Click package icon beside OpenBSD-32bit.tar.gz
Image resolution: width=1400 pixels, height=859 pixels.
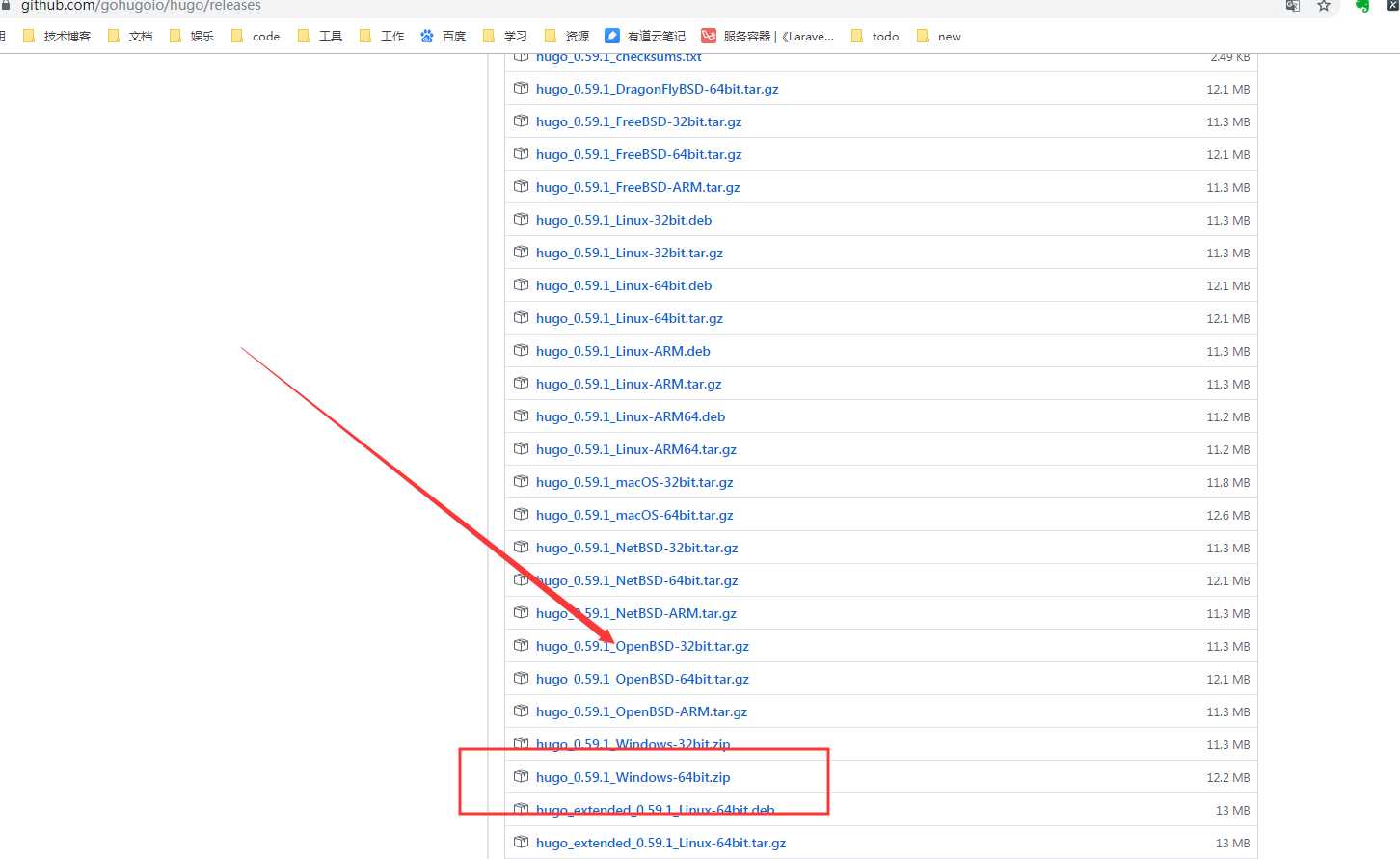point(522,645)
